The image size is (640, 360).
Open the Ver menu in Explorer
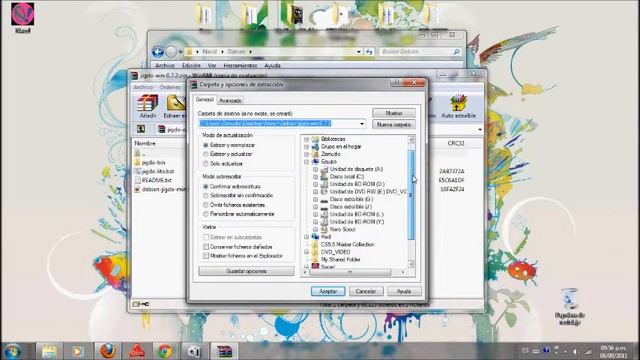click(212, 65)
